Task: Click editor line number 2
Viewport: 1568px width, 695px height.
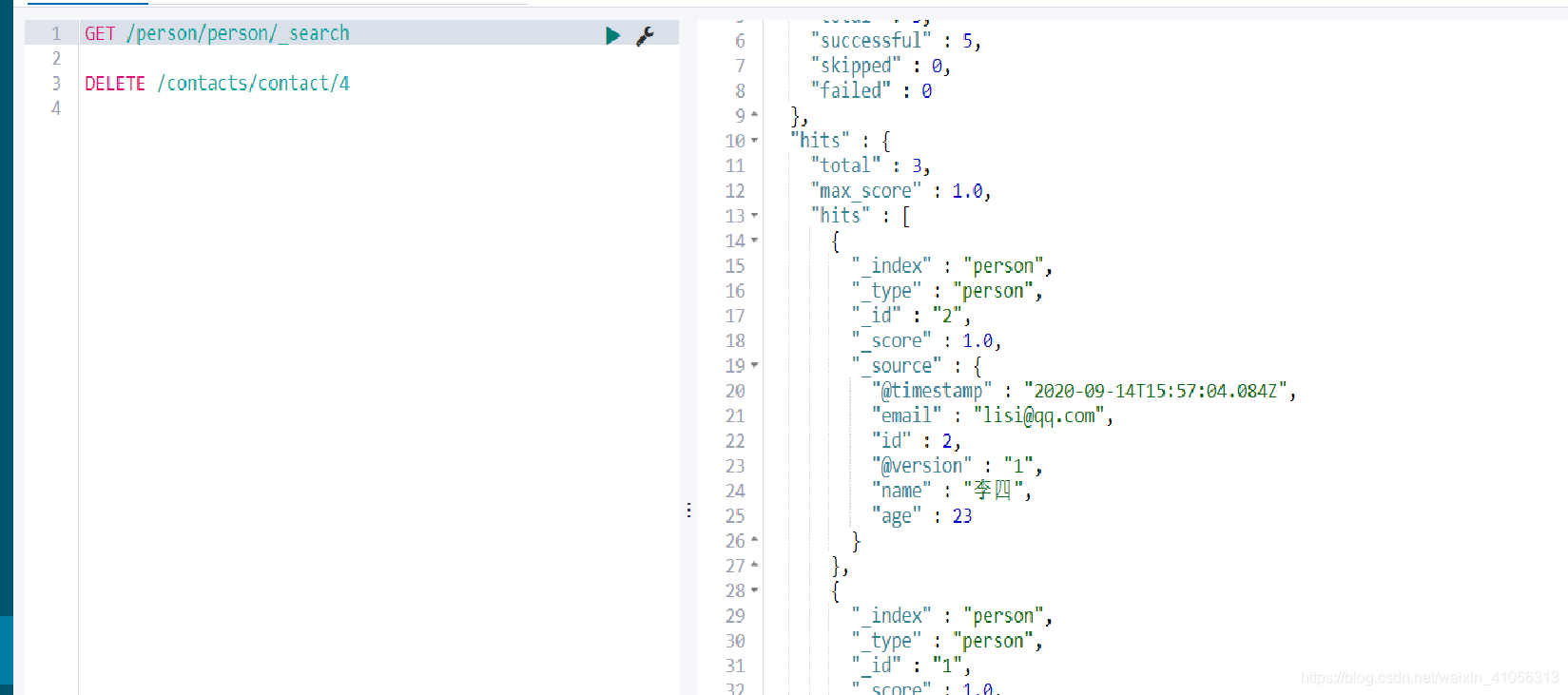Action: click(56, 59)
